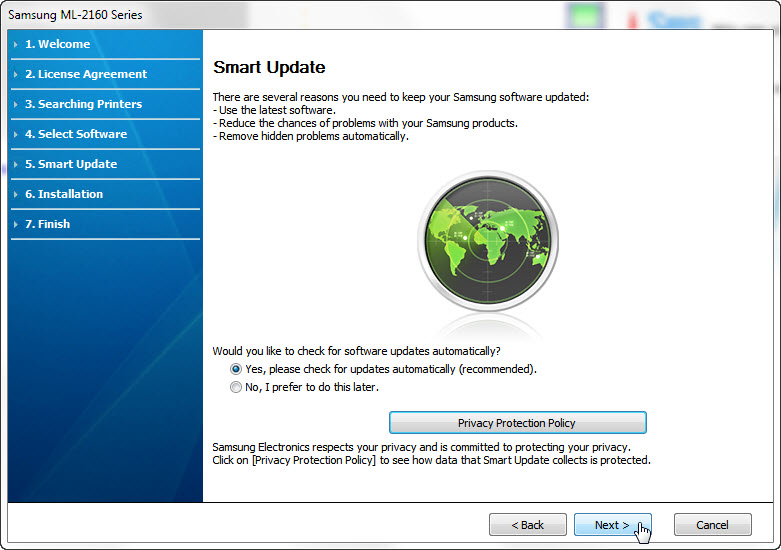Jump to the Finish step
The image size is (781, 550).
(x=47, y=224)
